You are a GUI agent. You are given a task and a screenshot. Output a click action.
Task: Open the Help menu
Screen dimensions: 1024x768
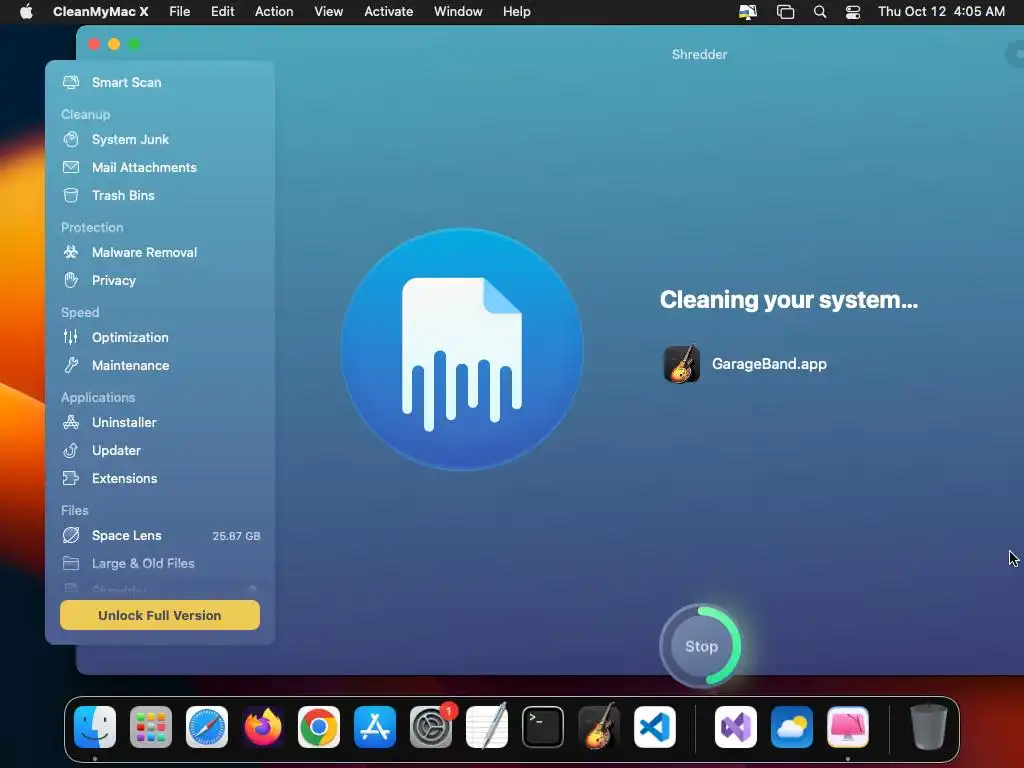pos(517,12)
